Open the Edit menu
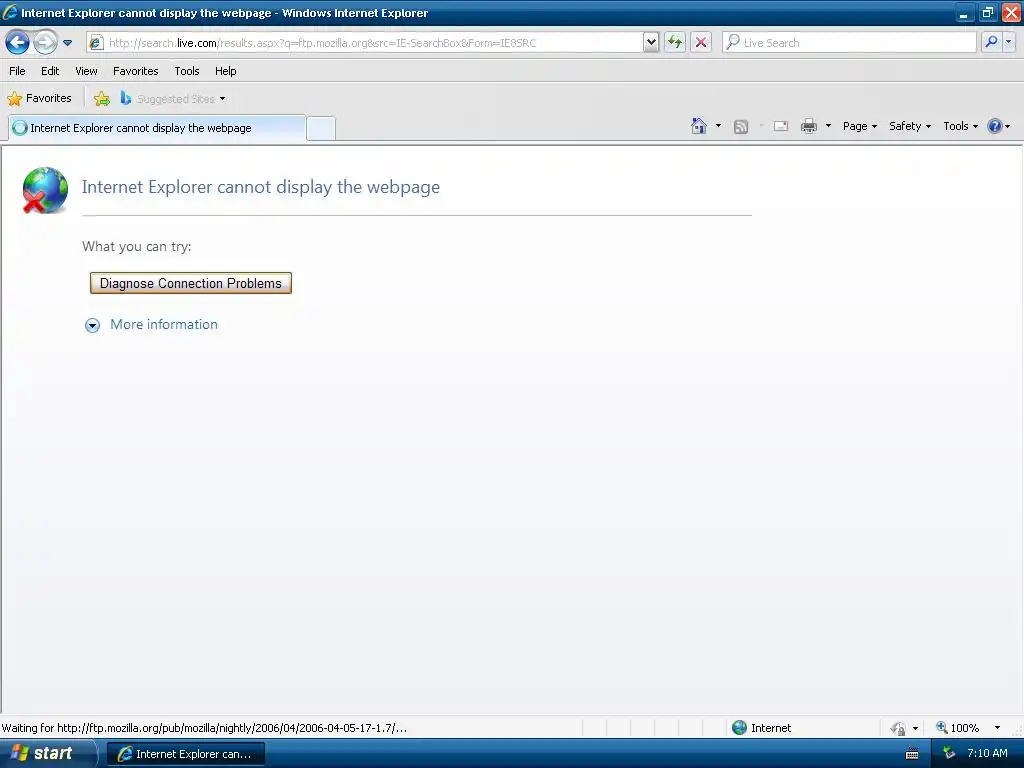 [50, 71]
